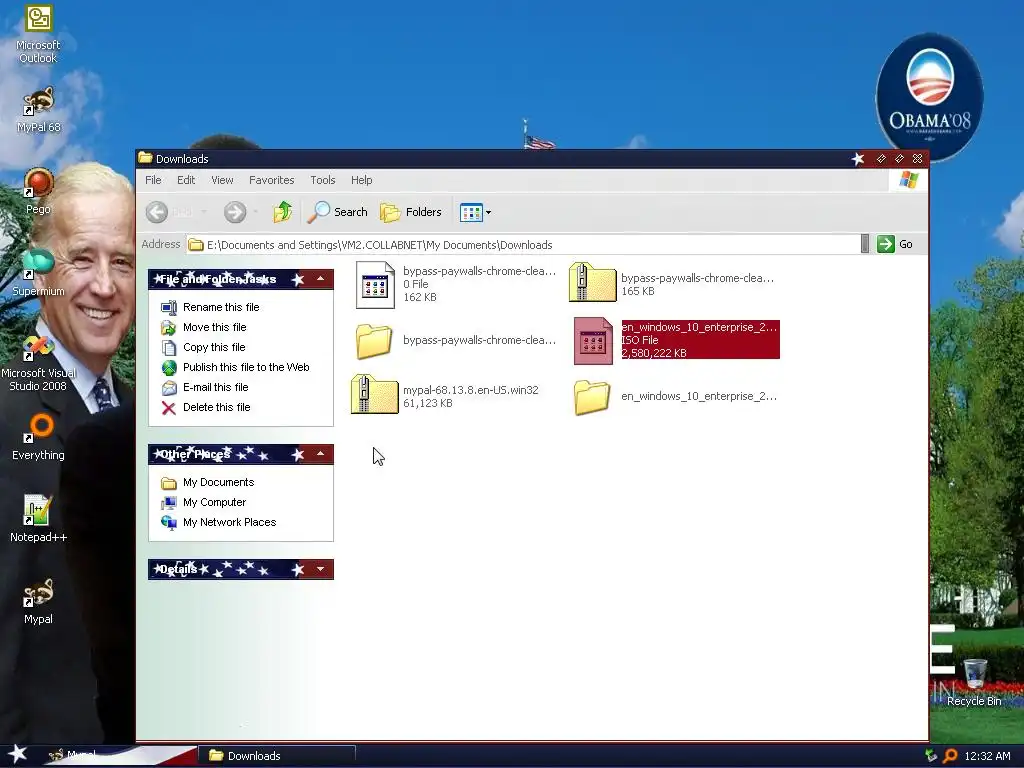
Task: Click the network tray icon
Action: click(931, 756)
